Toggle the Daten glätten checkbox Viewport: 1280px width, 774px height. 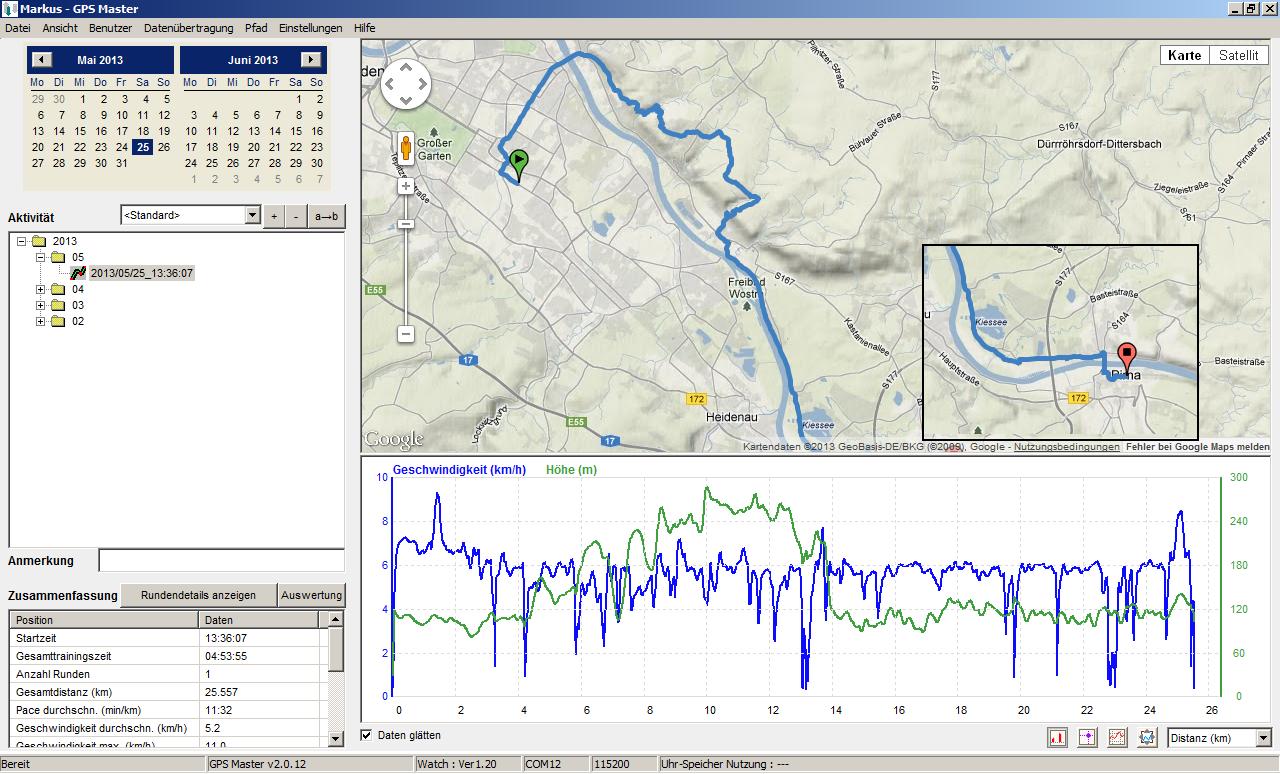click(x=366, y=735)
